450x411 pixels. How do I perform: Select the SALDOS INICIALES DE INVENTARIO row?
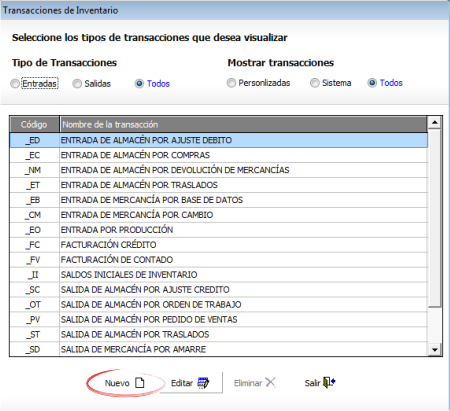coord(219,275)
